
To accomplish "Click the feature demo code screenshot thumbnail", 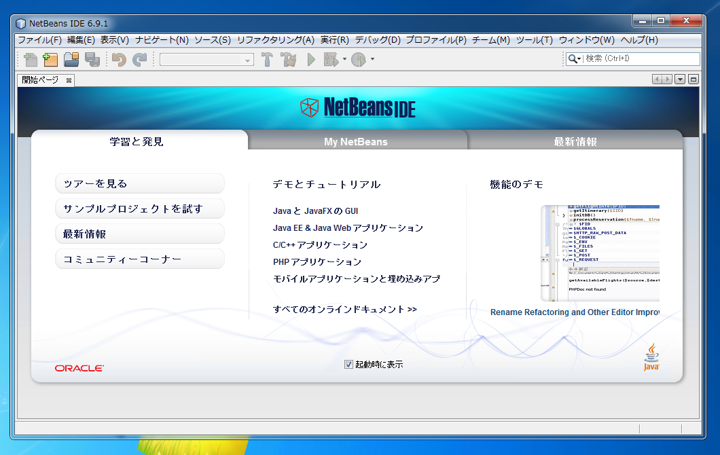I will click(600, 253).
